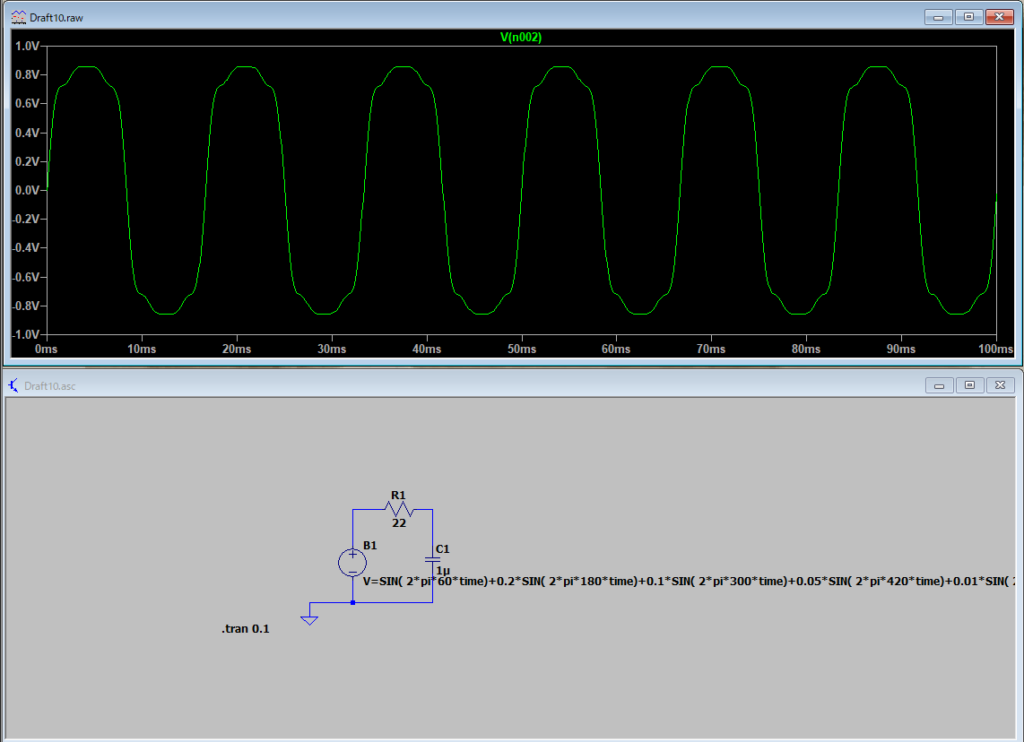Select the B1 behavioral voltage source symbol
The height and width of the screenshot is (742, 1024).
pyautogui.click(x=353, y=563)
